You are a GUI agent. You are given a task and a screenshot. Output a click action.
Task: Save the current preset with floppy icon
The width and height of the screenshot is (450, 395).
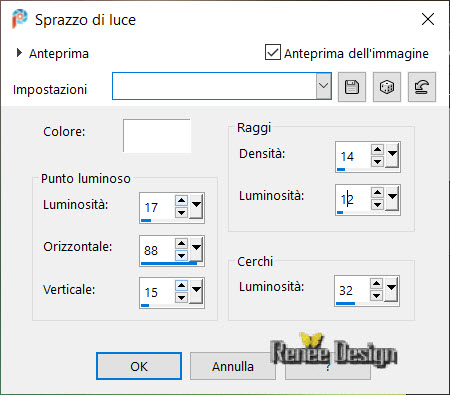click(x=352, y=87)
